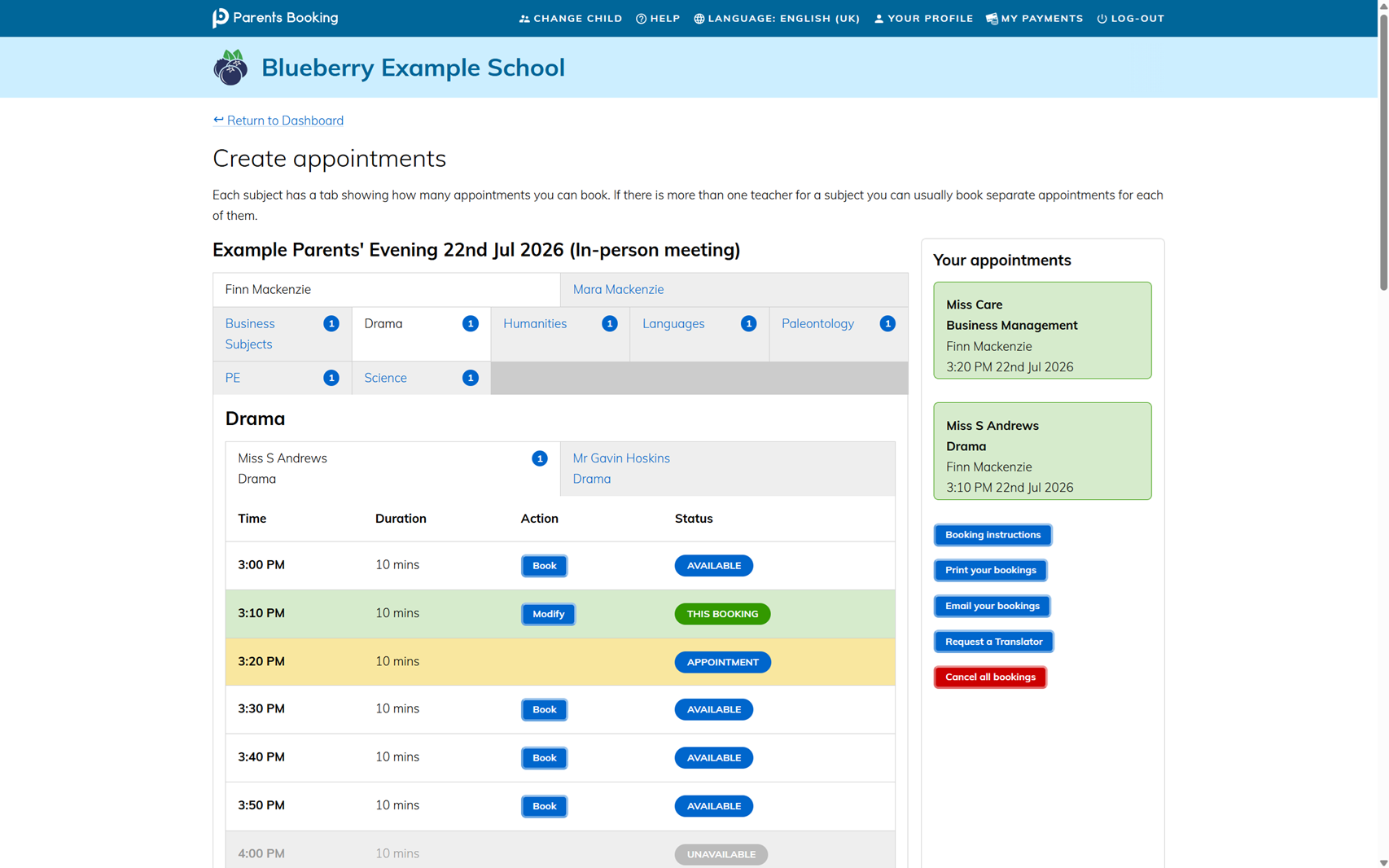Select the Drama subject tab
This screenshot has width=1389, height=868.
pos(421,334)
